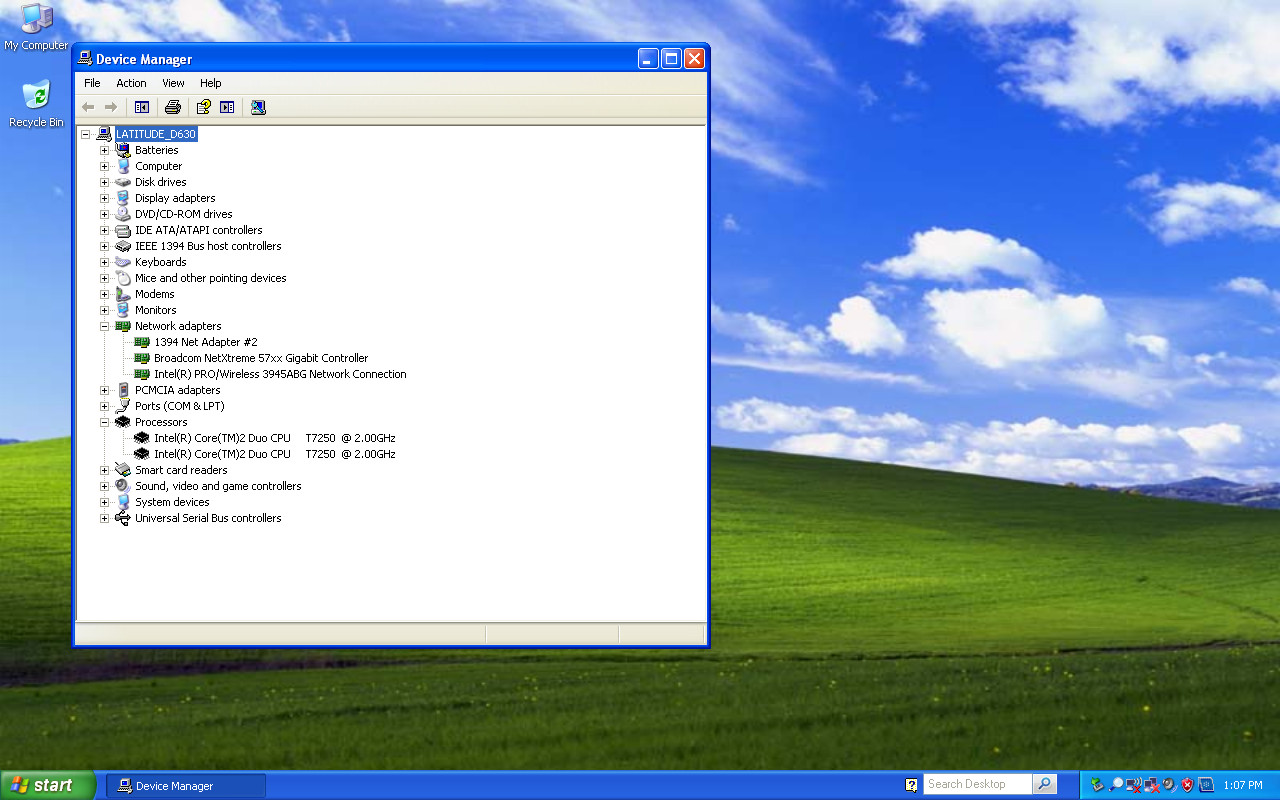Click the Safely Remove Hardware tray icon
This screenshot has width=1280, height=800.
click(1097, 785)
